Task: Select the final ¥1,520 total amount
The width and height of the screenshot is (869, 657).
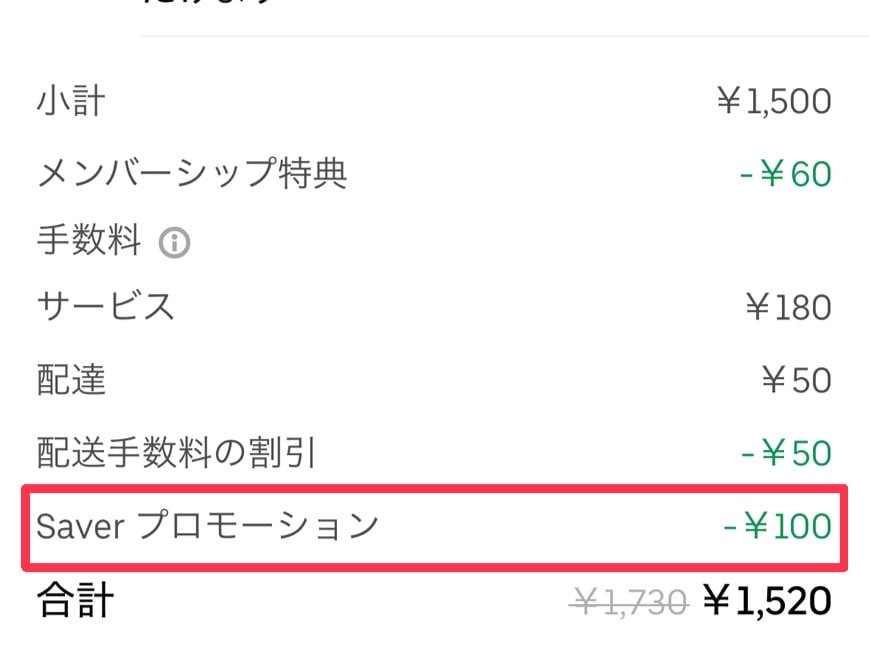Action: point(764,599)
